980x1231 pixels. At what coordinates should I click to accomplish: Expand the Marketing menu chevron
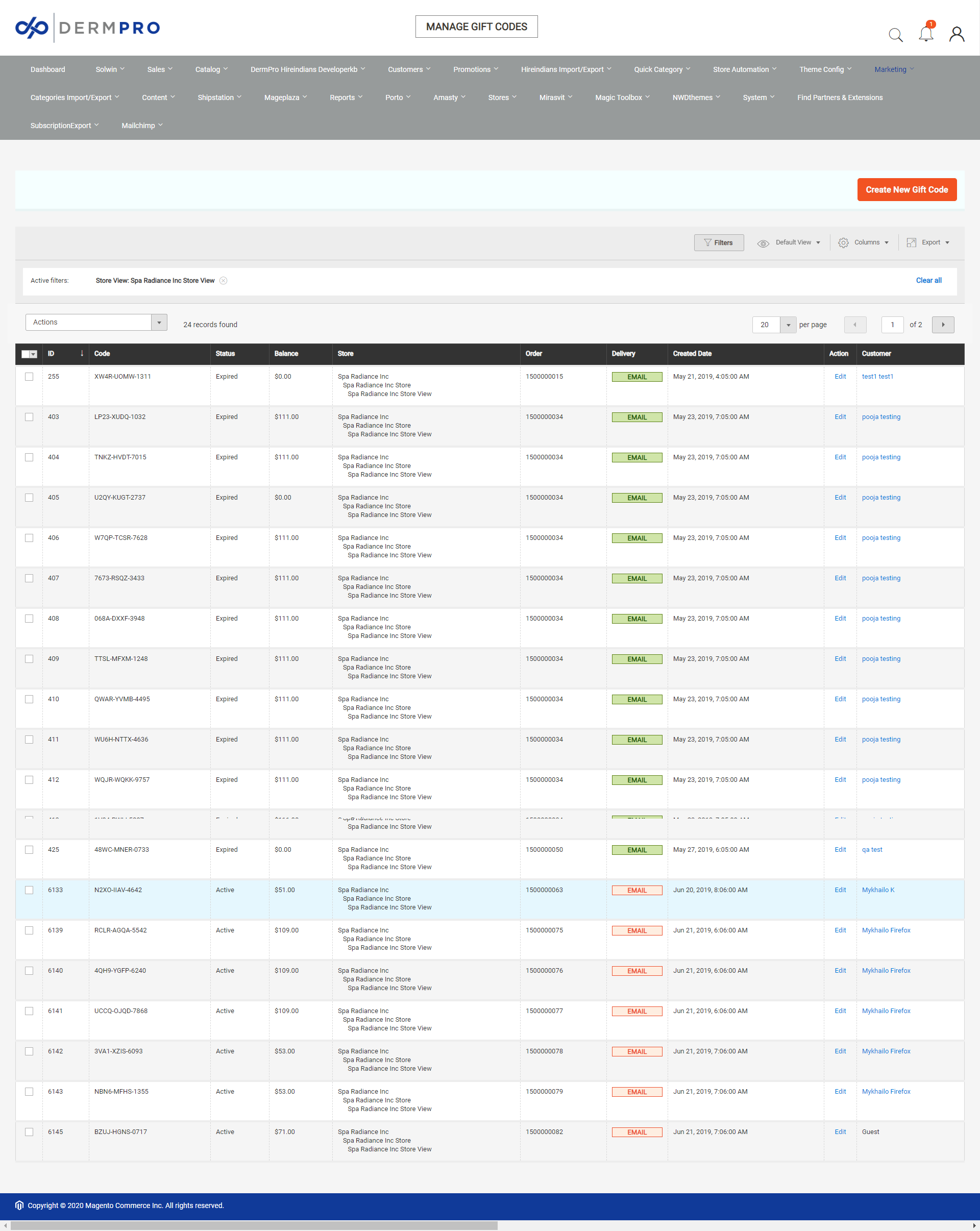pyautogui.click(x=912, y=69)
